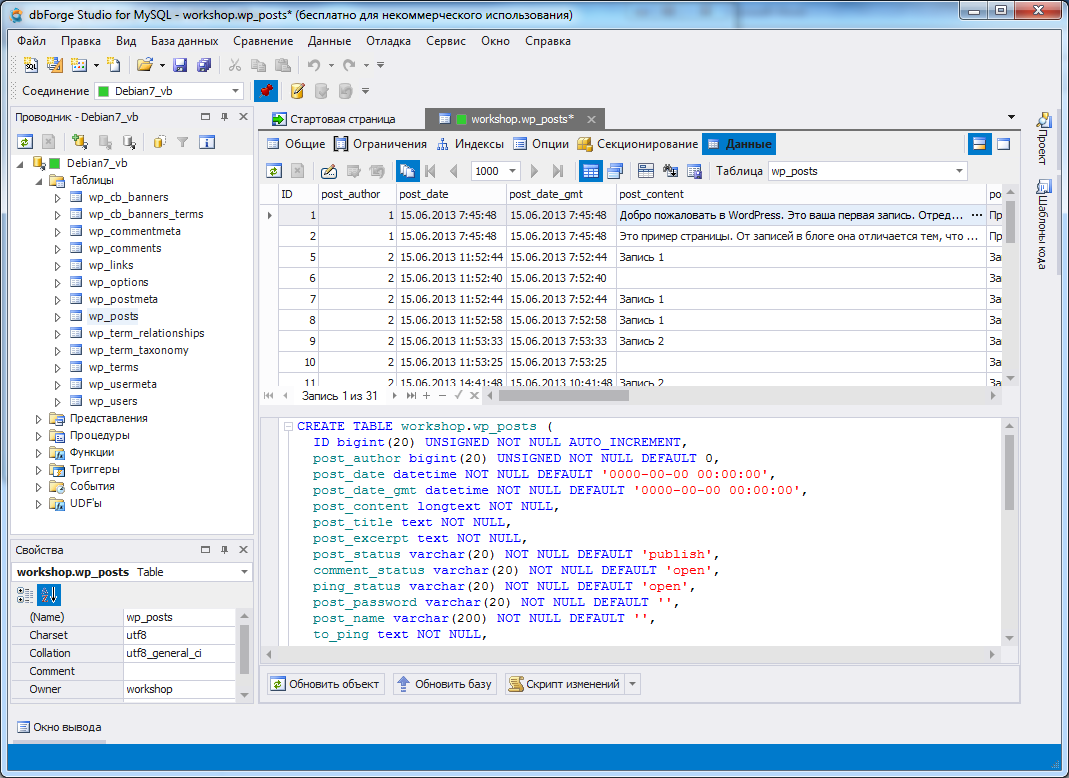Expand the Представления folder
Screen dimensions: 1069x778
(x=38, y=419)
